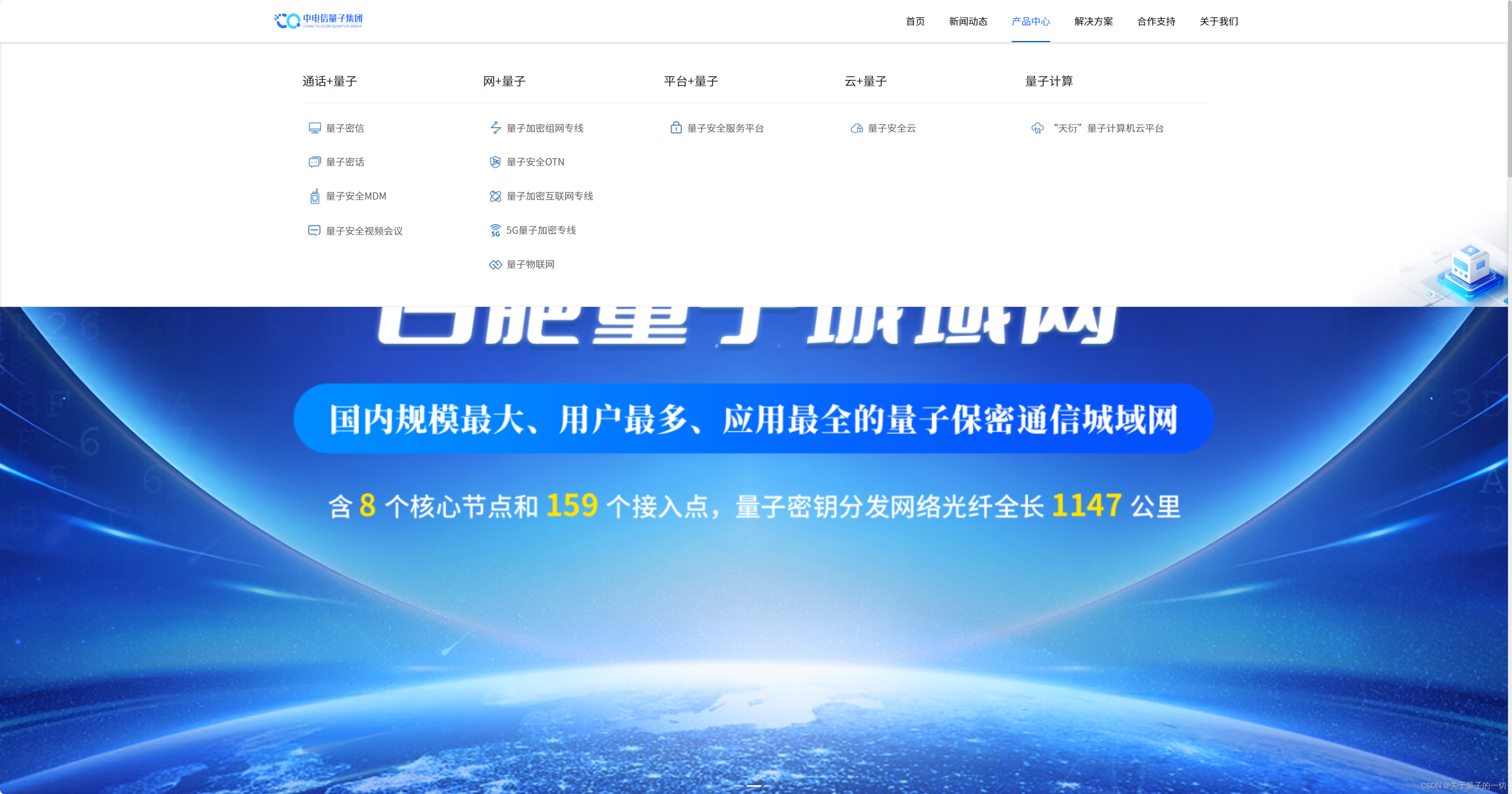Click the phone icon beside 量子安全MDM
Viewport: 1512px width, 794px height.
coord(315,196)
